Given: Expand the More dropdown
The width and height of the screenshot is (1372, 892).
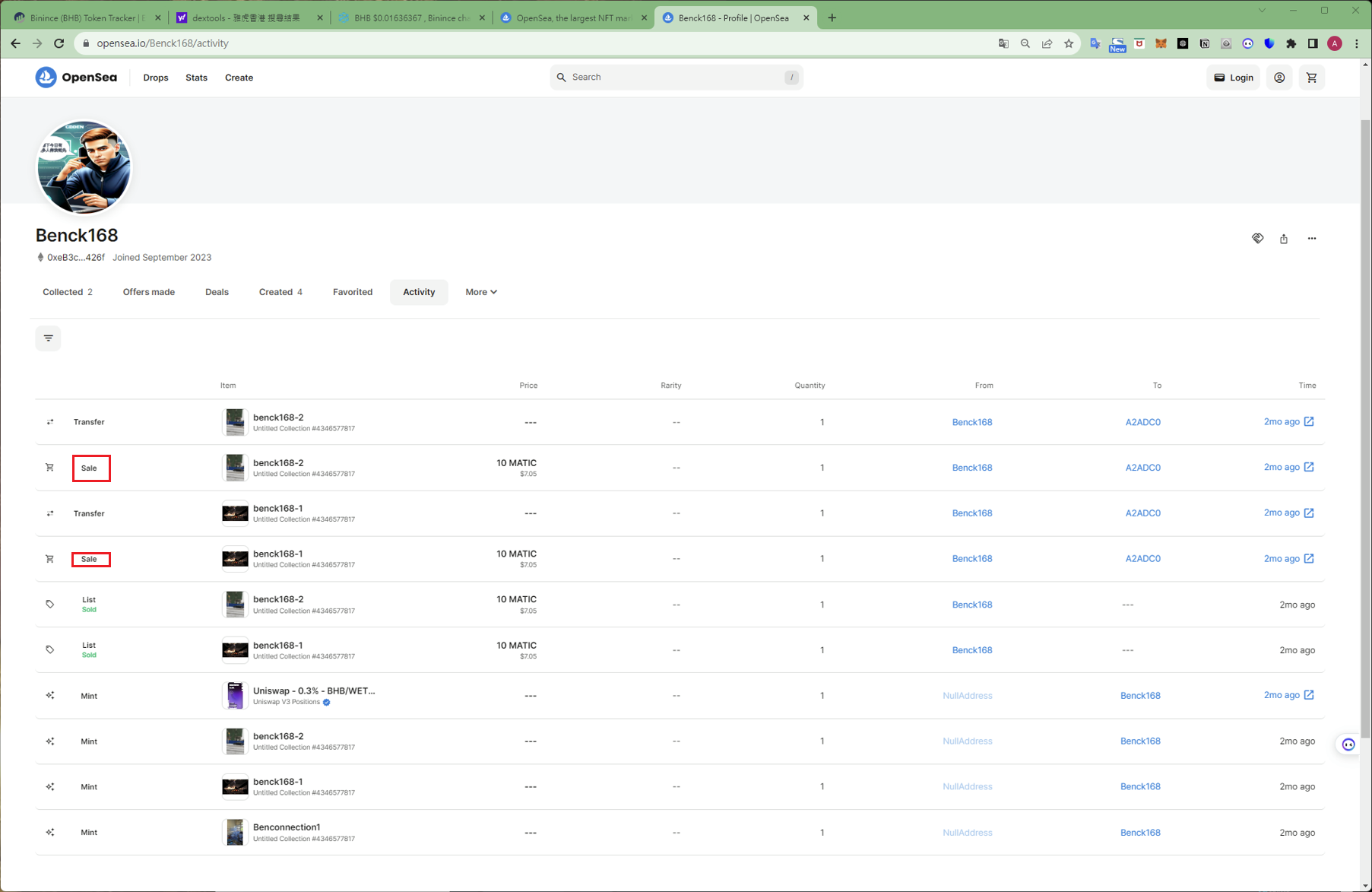Looking at the screenshot, I should pyautogui.click(x=481, y=292).
